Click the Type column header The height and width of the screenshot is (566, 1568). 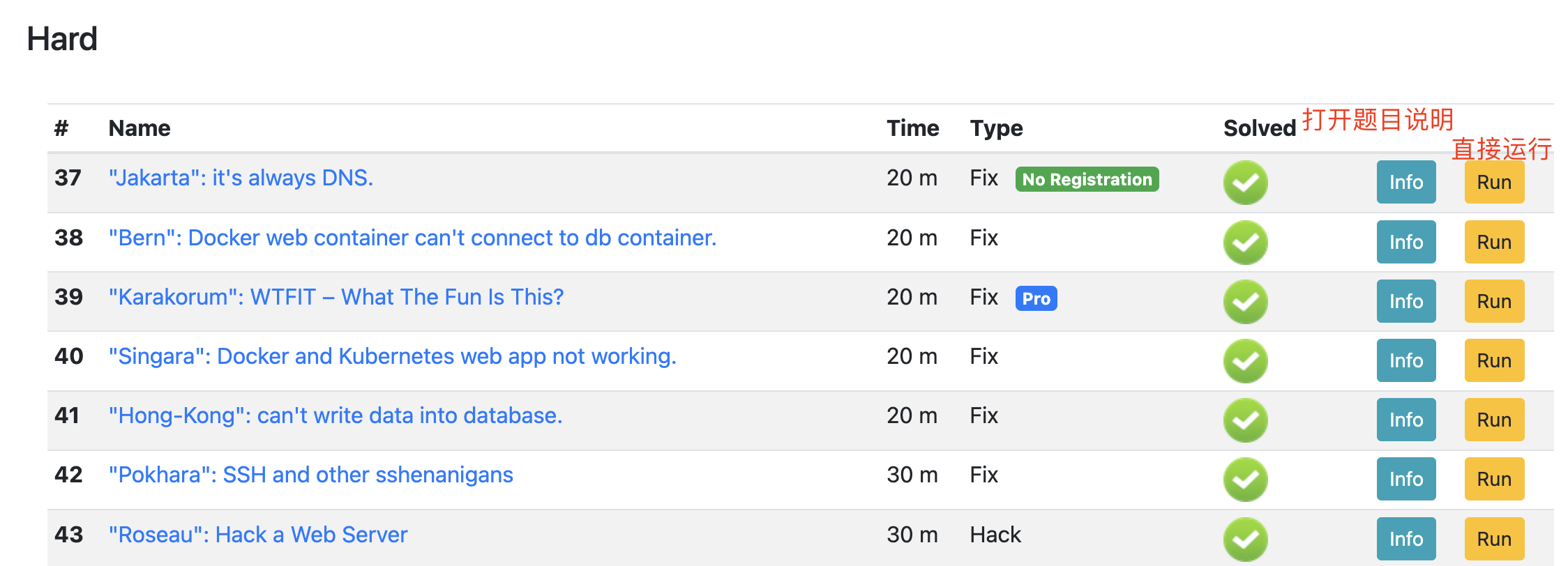[996, 128]
